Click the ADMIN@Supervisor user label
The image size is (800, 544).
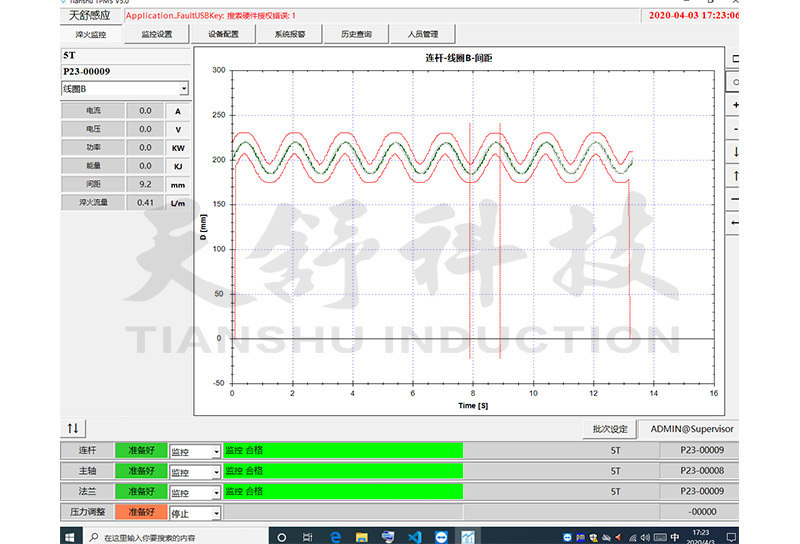691,429
